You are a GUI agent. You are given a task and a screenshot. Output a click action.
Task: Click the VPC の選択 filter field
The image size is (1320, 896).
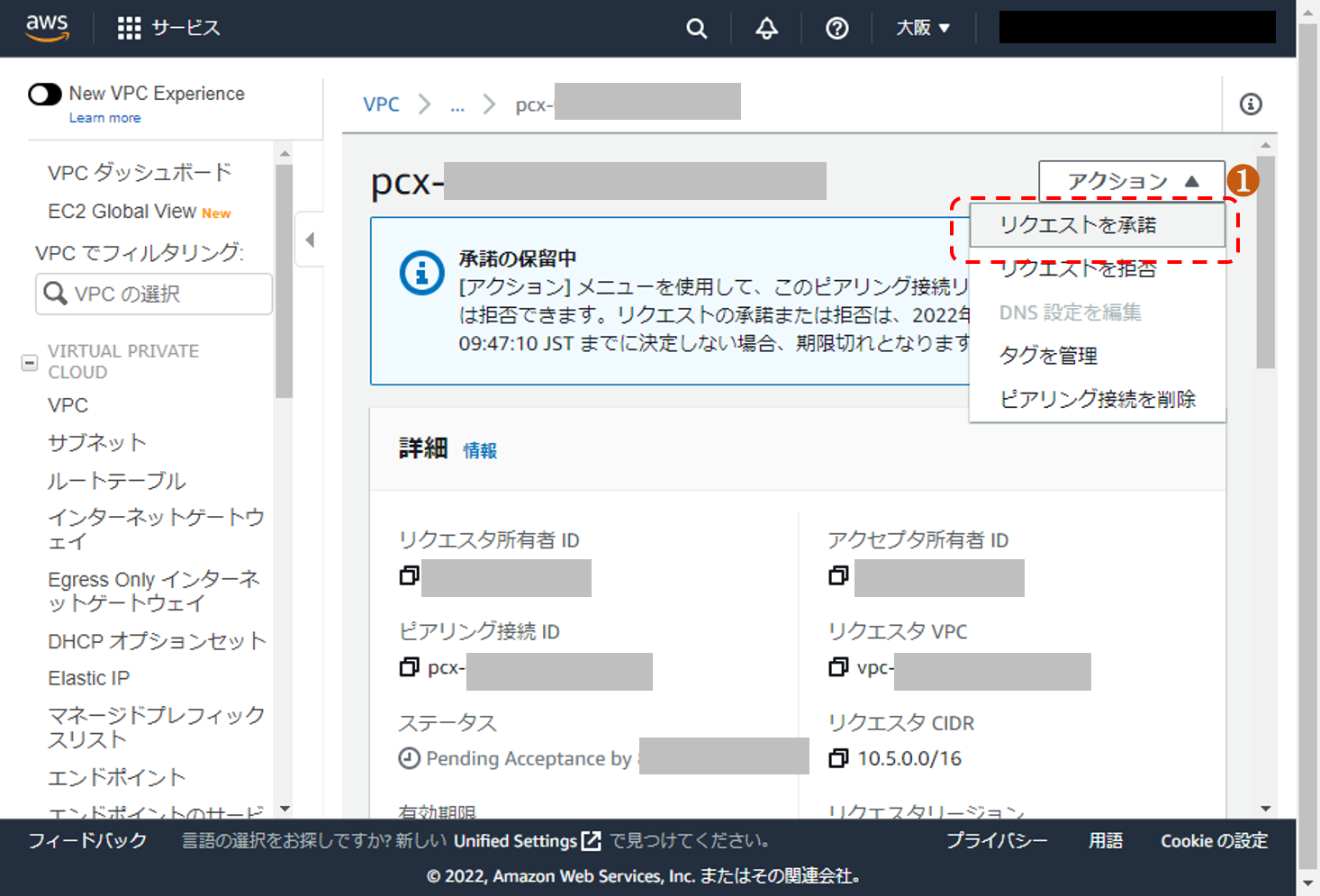tap(154, 294)
